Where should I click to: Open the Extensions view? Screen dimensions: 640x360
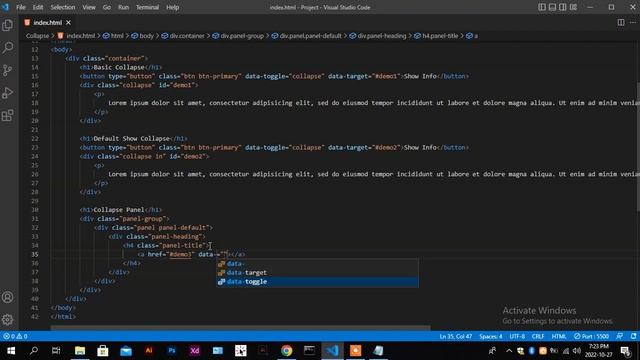tap(7, 115)
